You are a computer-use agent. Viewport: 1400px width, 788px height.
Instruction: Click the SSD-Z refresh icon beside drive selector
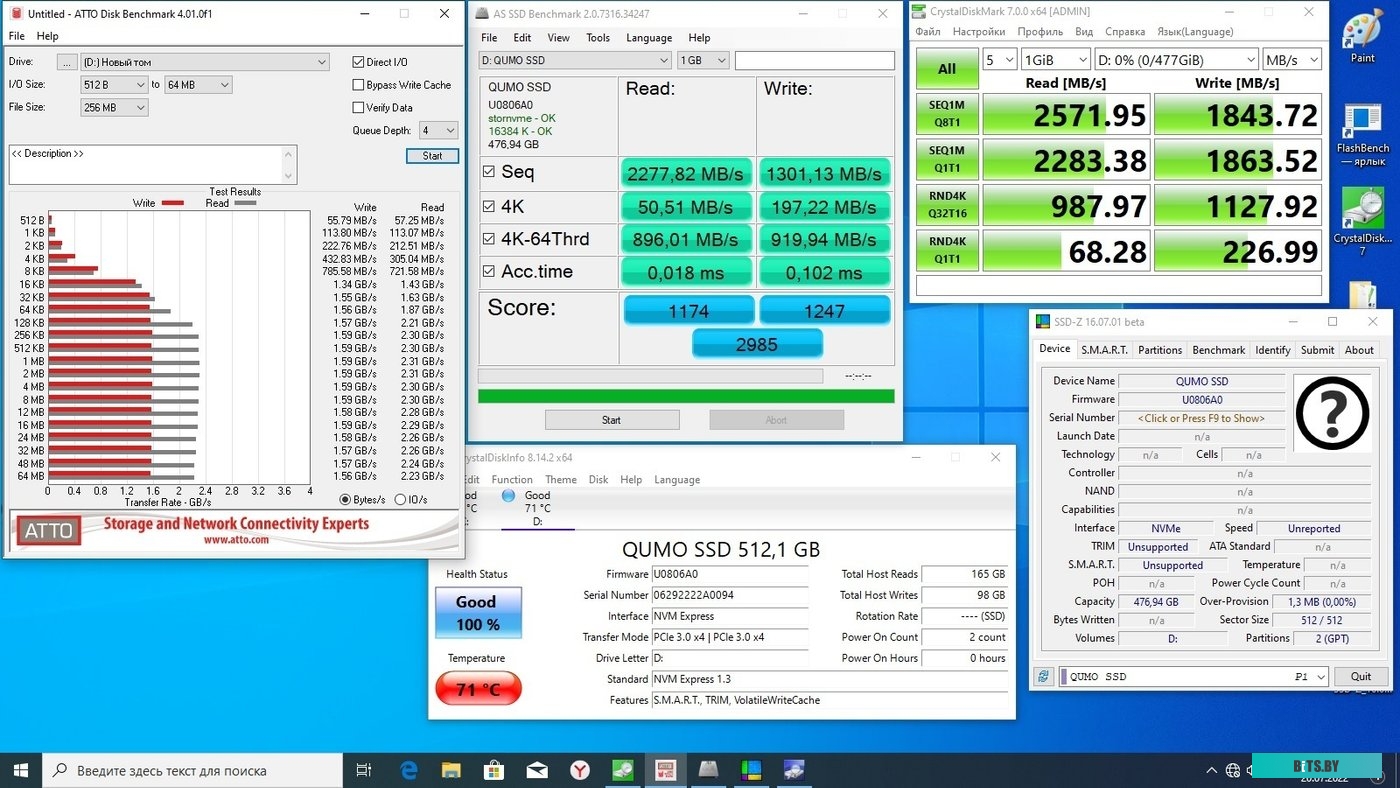pos(1043,677)
